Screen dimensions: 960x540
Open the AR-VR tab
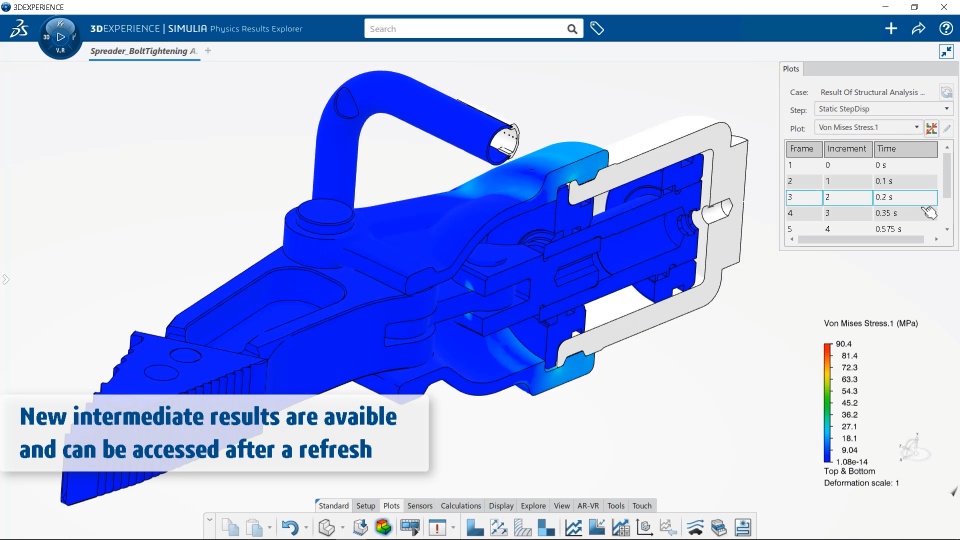click(x=588, y=506)
